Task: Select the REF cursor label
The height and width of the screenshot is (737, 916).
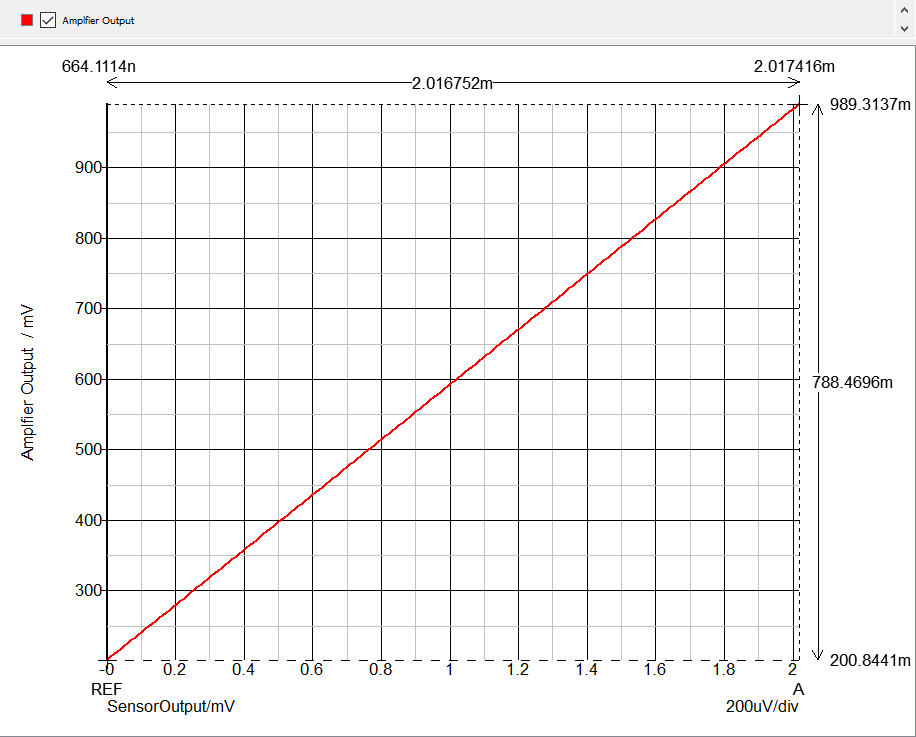Action: coord(106,689)
